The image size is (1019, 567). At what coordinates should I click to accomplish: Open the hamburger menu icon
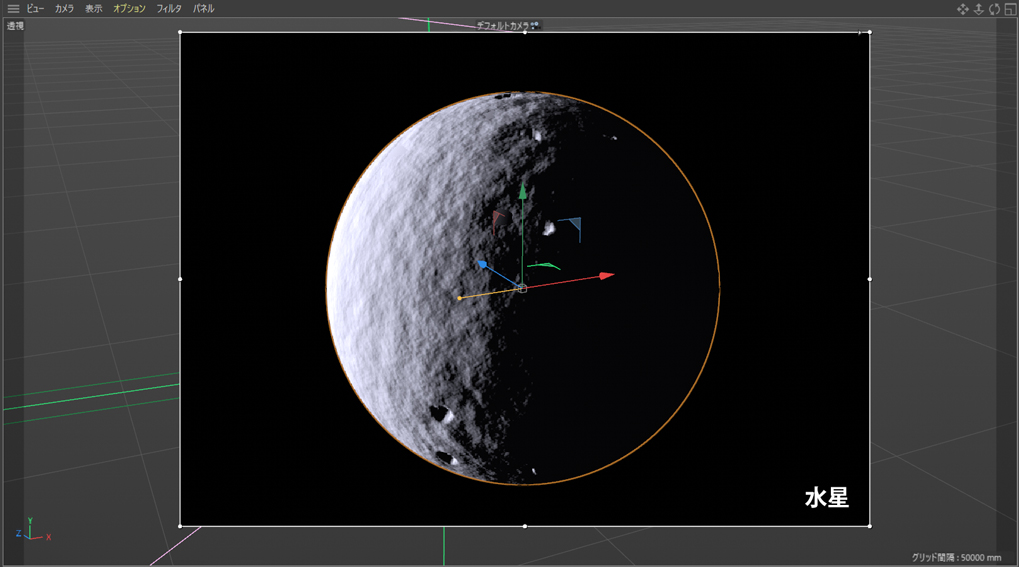(x=13, y=9)
